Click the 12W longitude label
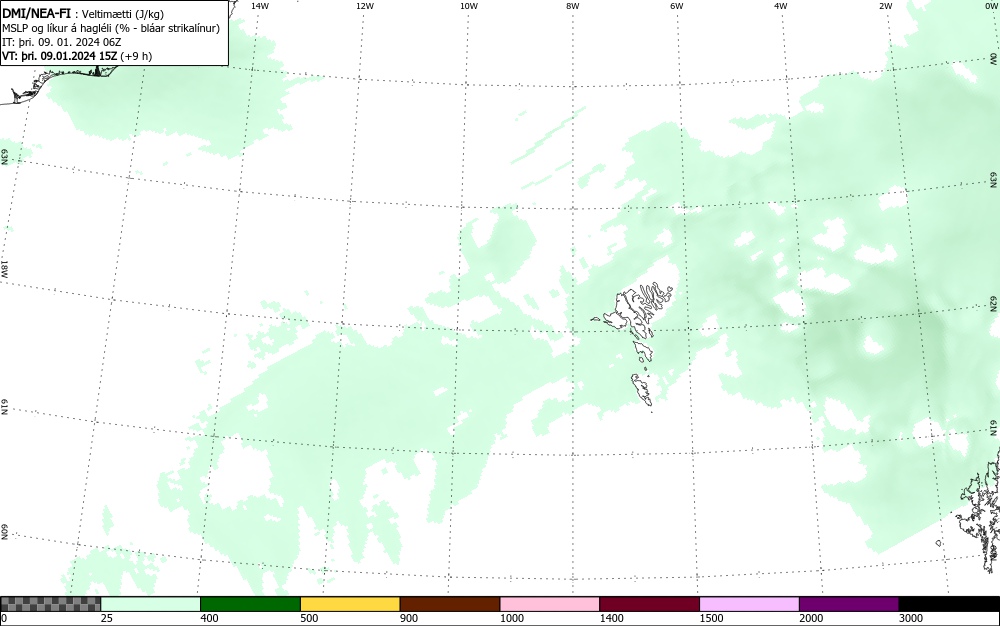Image resolution: width=1000 pixels, height=626 pixels. [x=365, y=6]
